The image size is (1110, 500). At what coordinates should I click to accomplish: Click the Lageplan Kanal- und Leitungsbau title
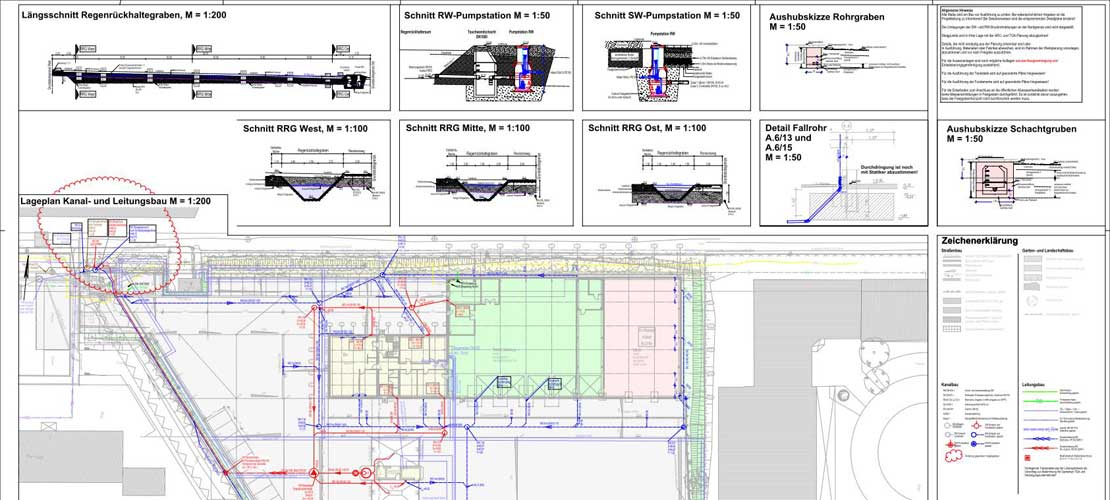pyautogui.click(x=115, y=202)
